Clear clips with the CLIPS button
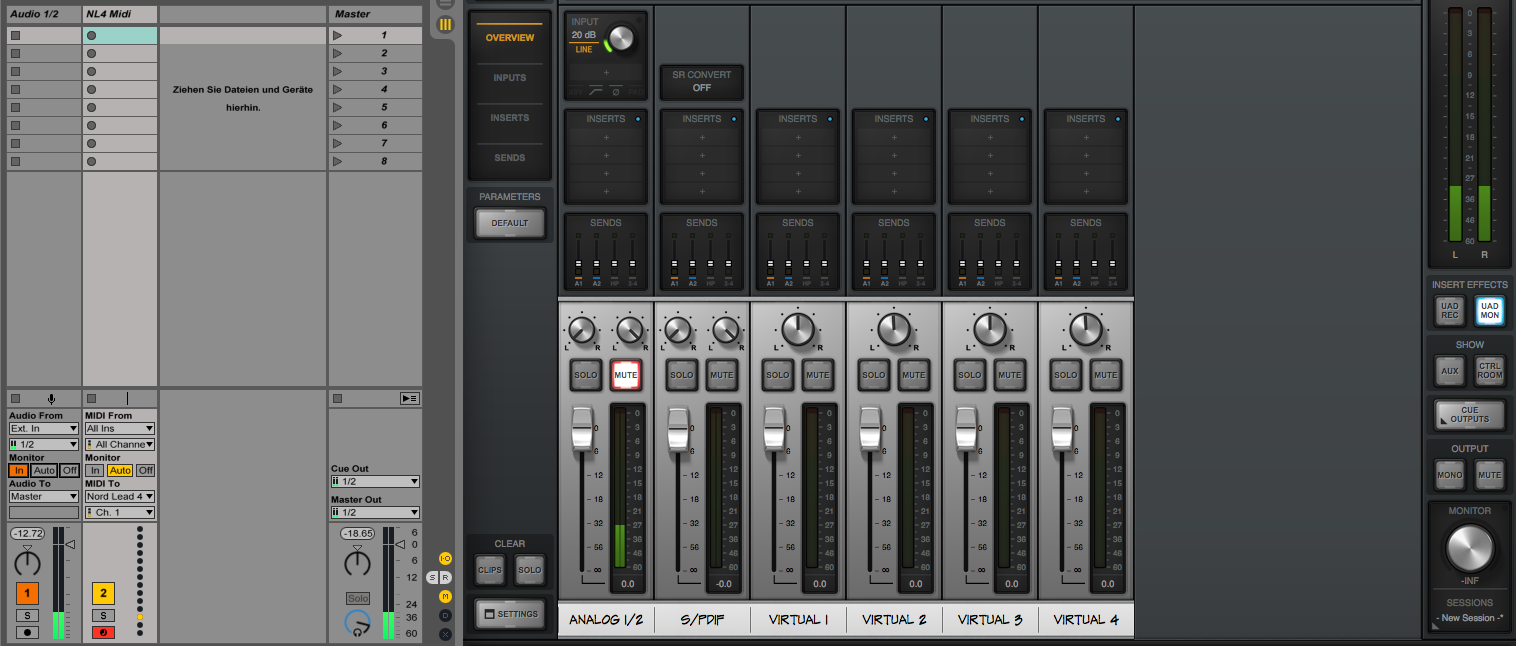The height and width of the screenshot is (646, 1516). [490, 570]
